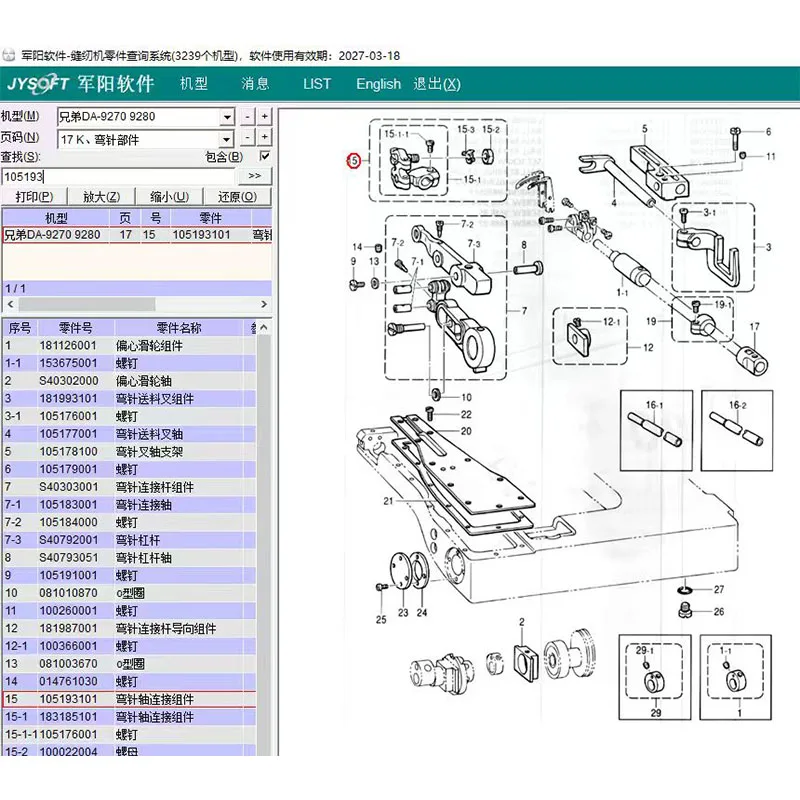
Task: Click the results scrollbar right arrow
Action: 264,304
